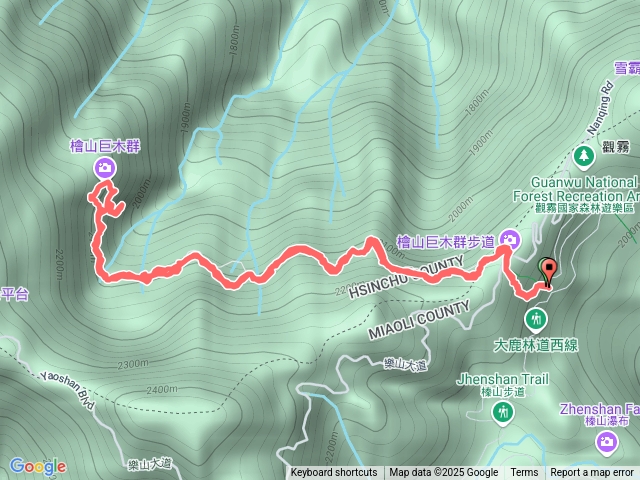The height and width of the screenshot is (480, 640).
Task: Open the Terms link
Action: click(x=524, y=473)
